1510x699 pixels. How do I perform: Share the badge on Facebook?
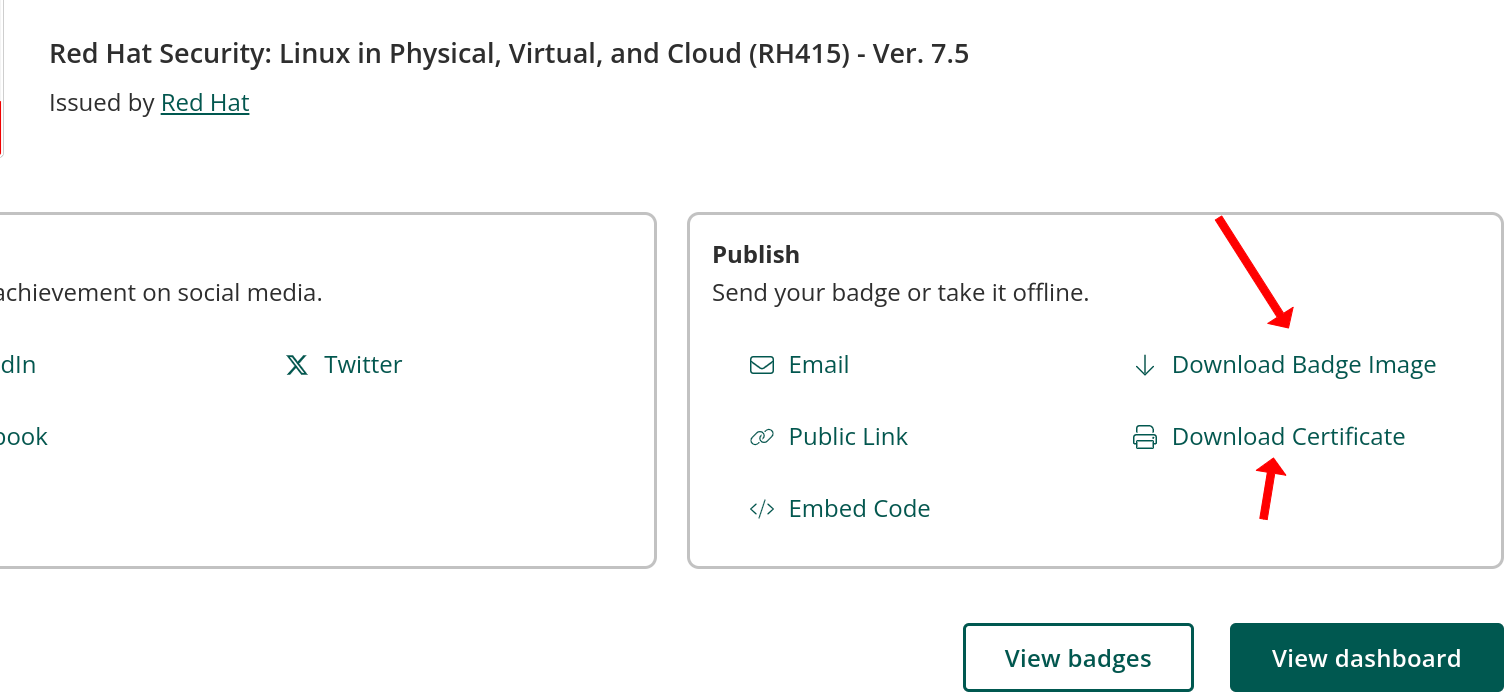coord(22,436)
